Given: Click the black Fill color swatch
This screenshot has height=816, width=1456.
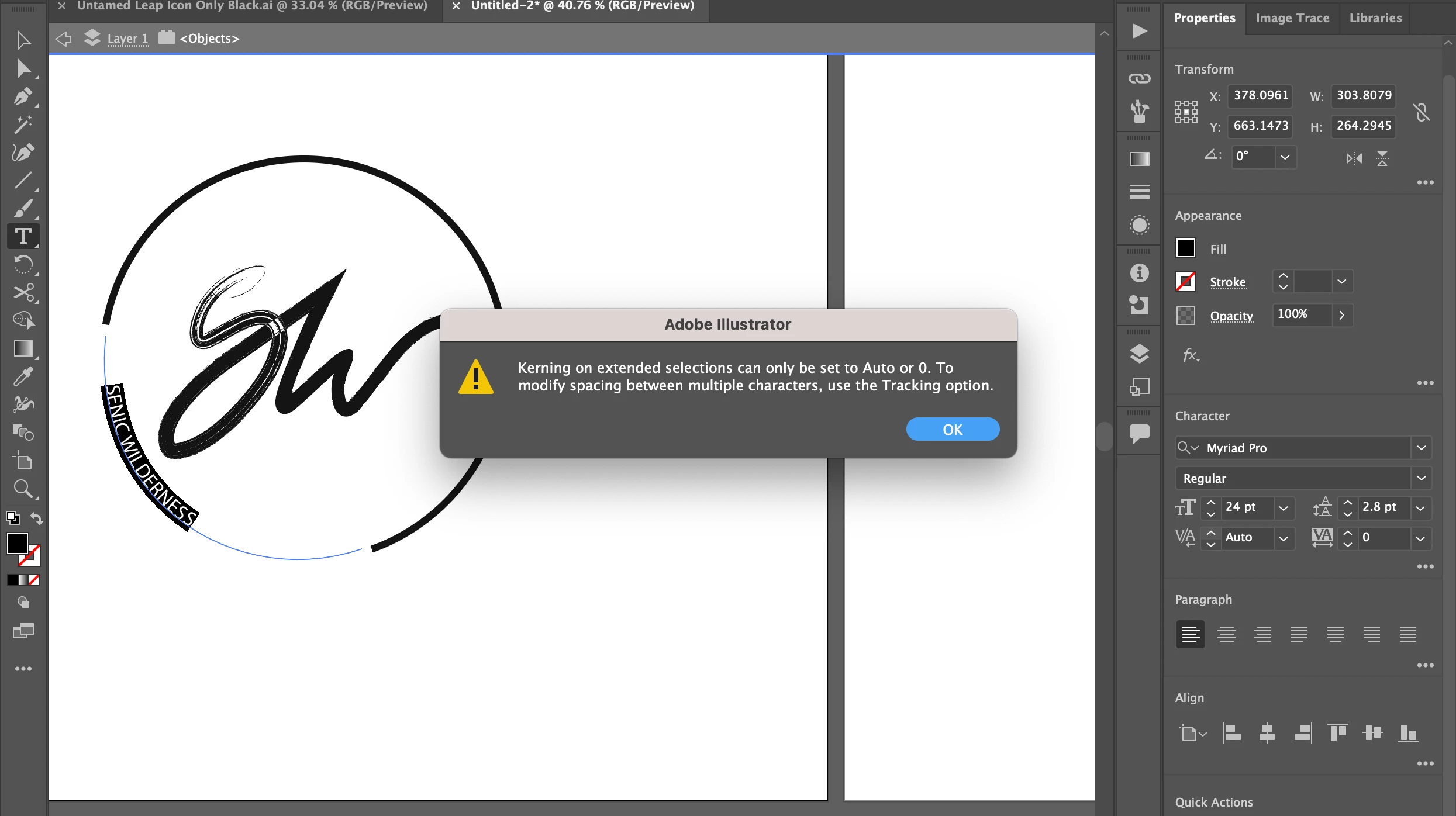Looking at the screenshot, I should coord(1186,248).
